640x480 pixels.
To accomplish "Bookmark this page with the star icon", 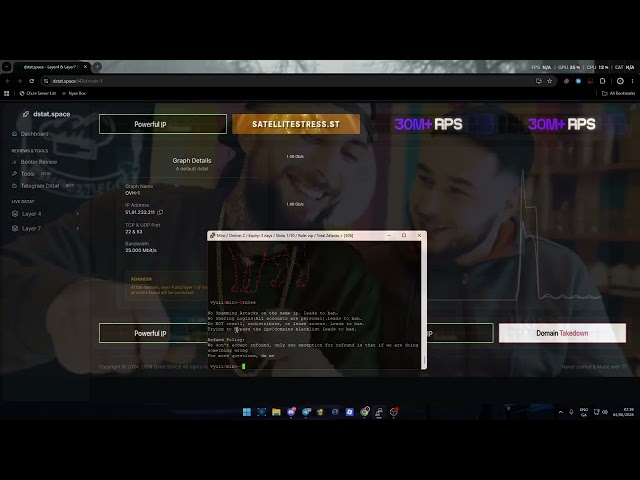I will coord(550,81).
